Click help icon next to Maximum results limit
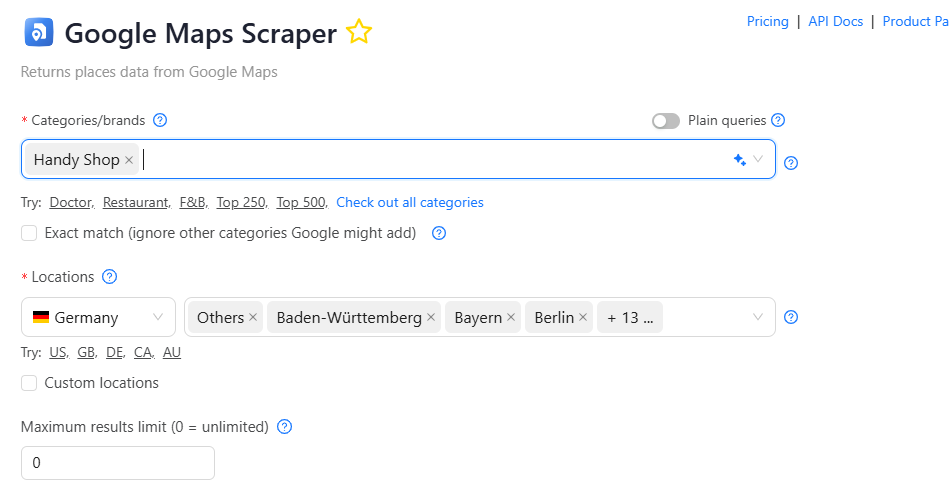This screenshot has width=949, height=493. pyautogui.click(x=284, y=427)
